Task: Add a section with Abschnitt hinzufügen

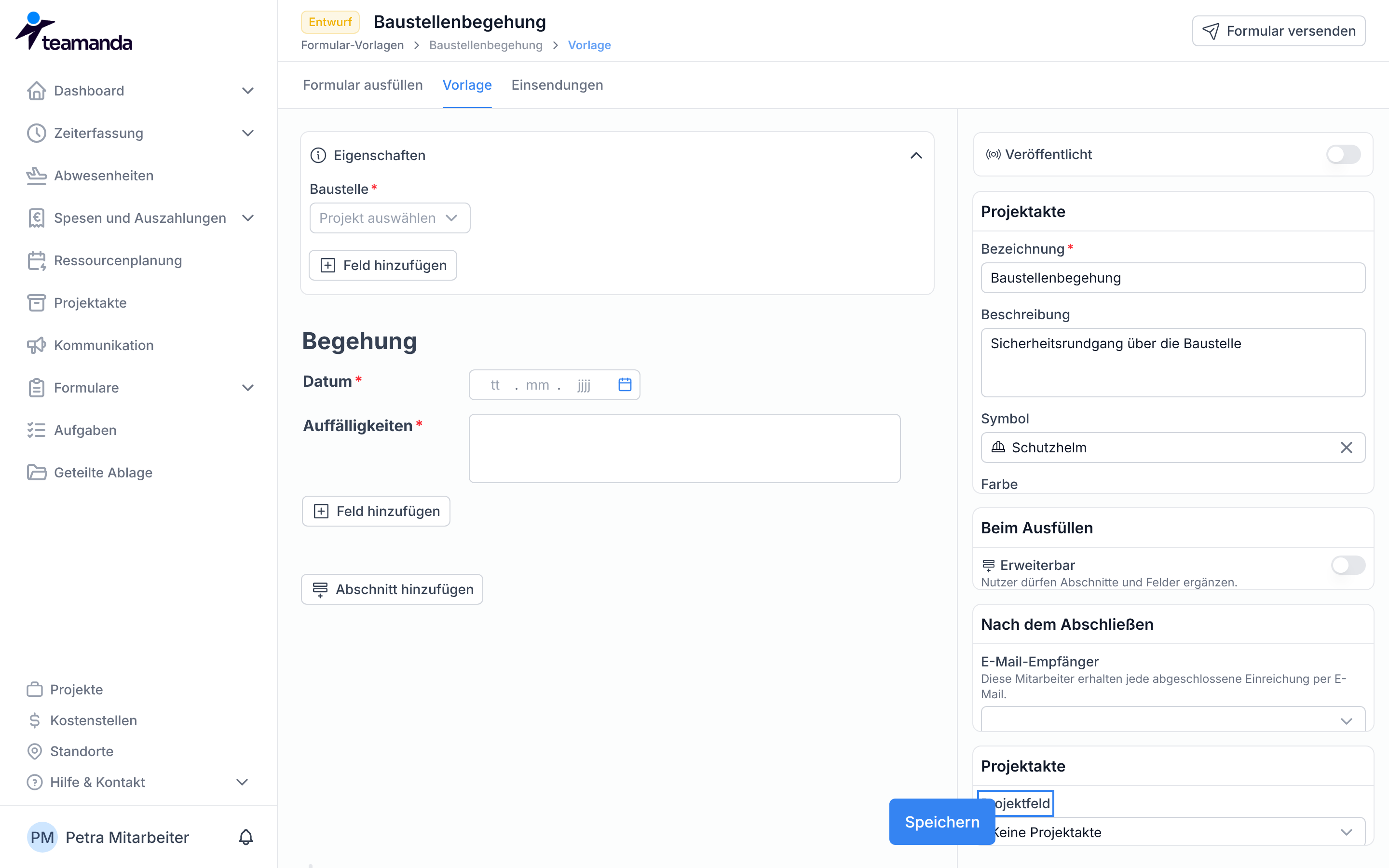Action: point(392,589)
